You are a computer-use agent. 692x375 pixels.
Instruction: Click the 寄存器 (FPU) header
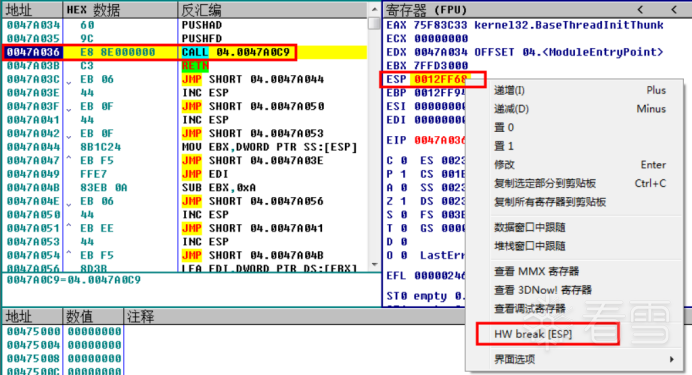point(426,10)
